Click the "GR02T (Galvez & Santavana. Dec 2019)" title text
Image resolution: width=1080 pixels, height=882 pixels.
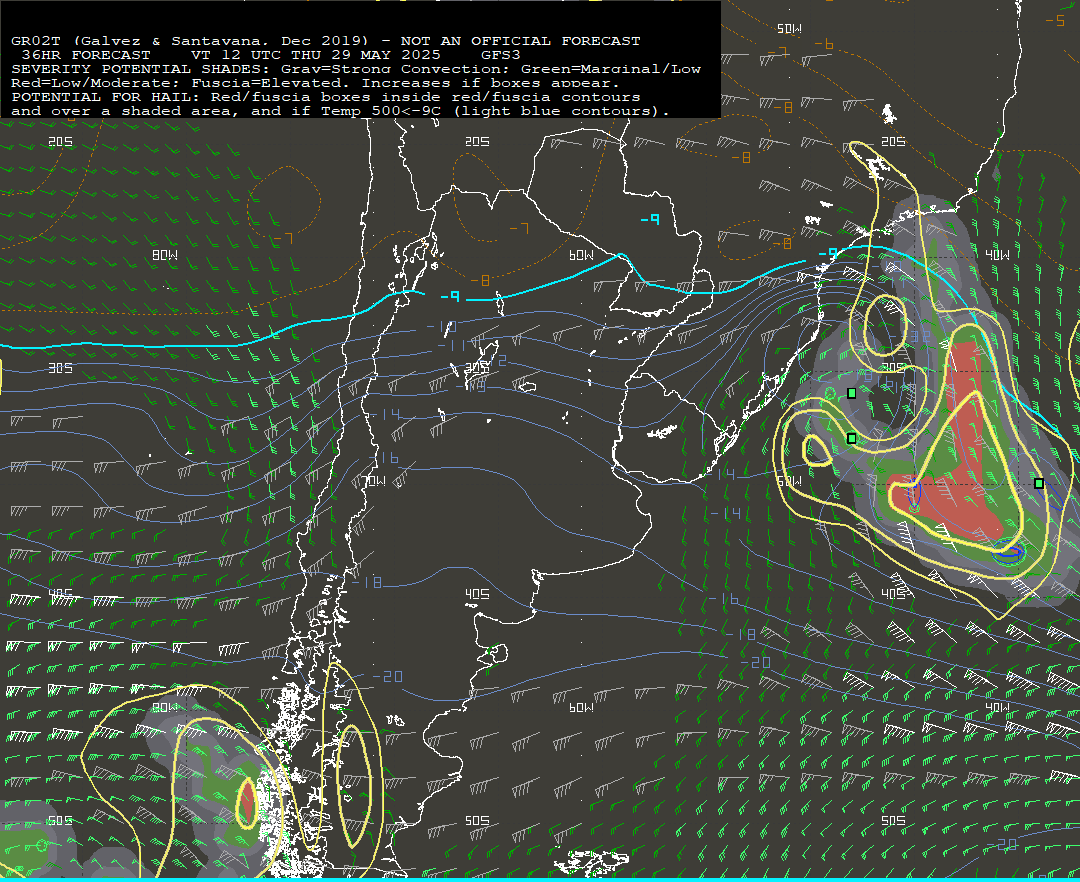[x=190, y=41]
